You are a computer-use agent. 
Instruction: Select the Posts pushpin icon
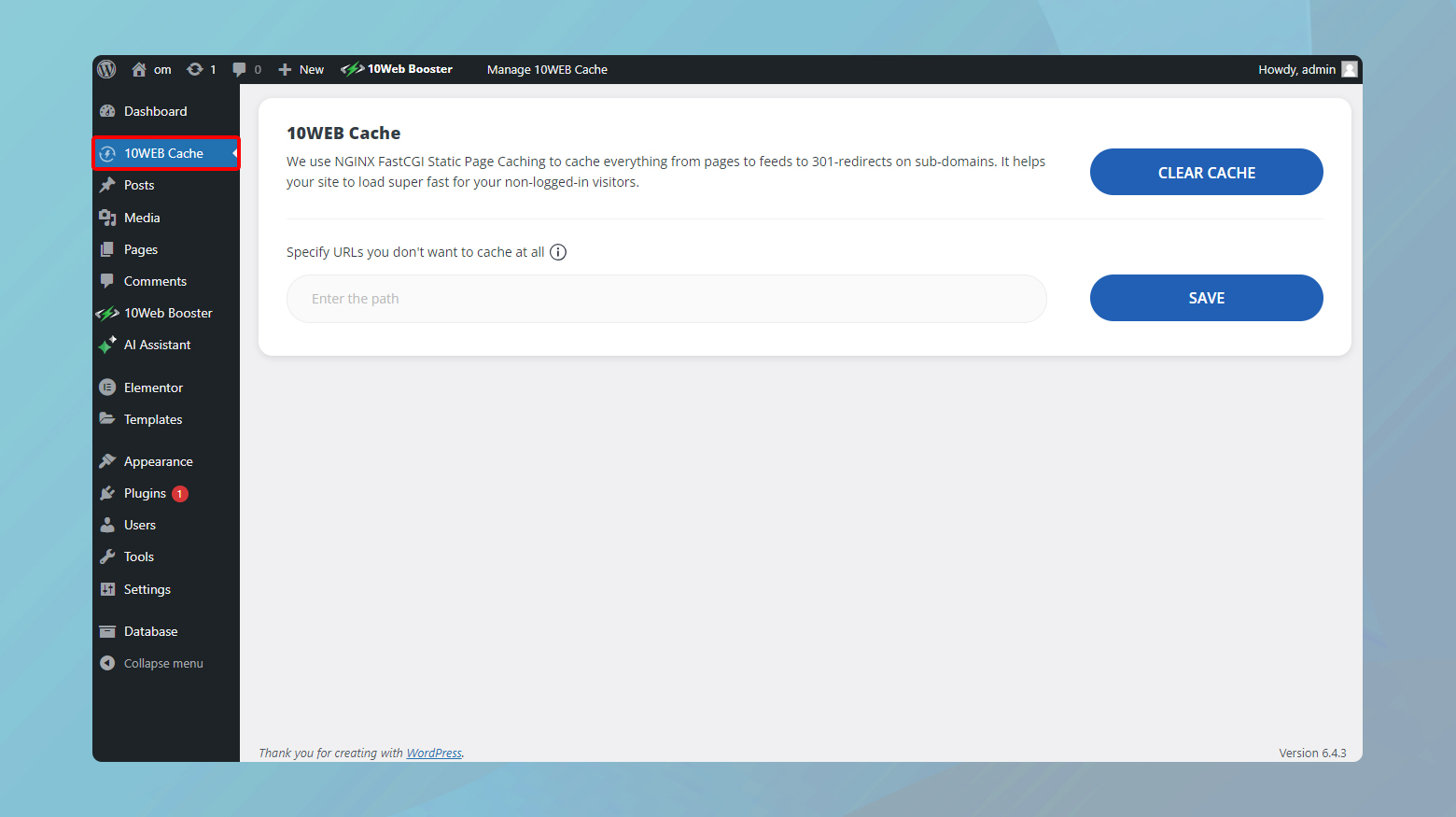click(x=107, y=185)
